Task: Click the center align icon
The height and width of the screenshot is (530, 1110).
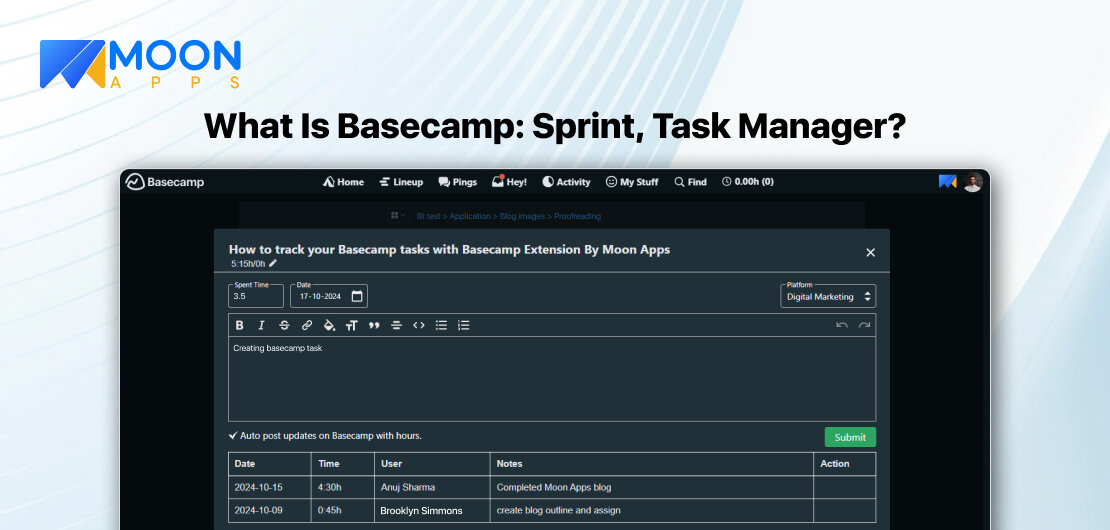Action: coord(396,326)
